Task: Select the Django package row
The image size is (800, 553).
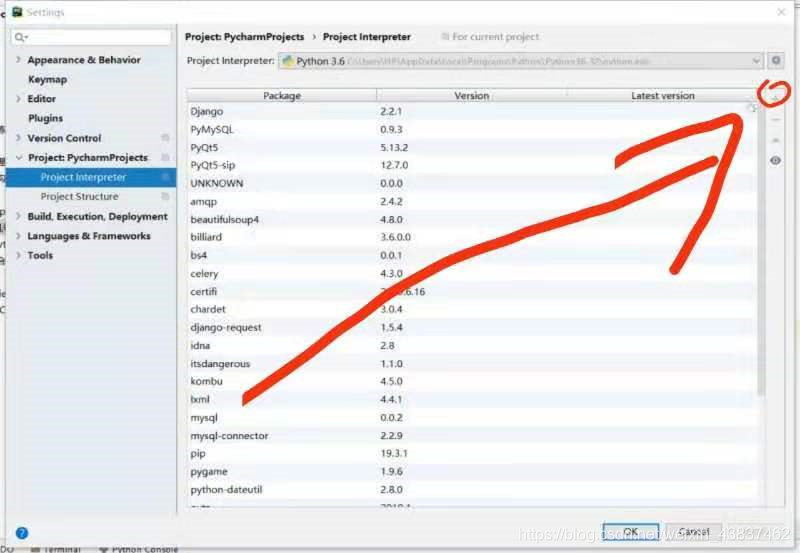Action: [472, 111]
